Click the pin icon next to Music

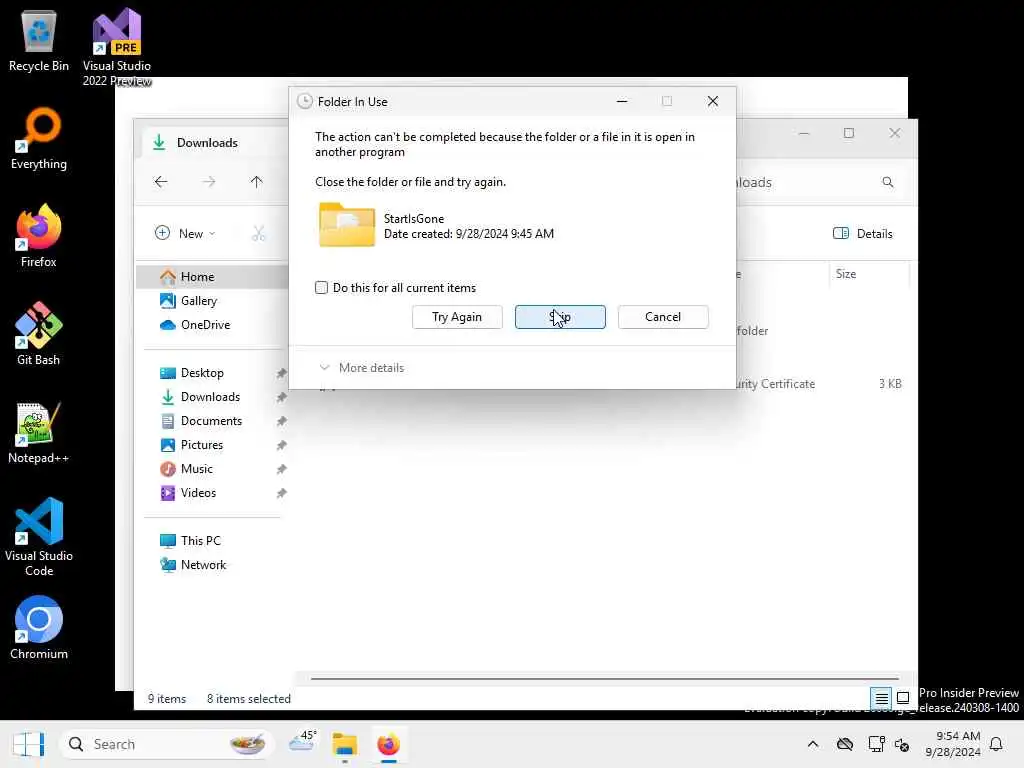pos(281,469)
